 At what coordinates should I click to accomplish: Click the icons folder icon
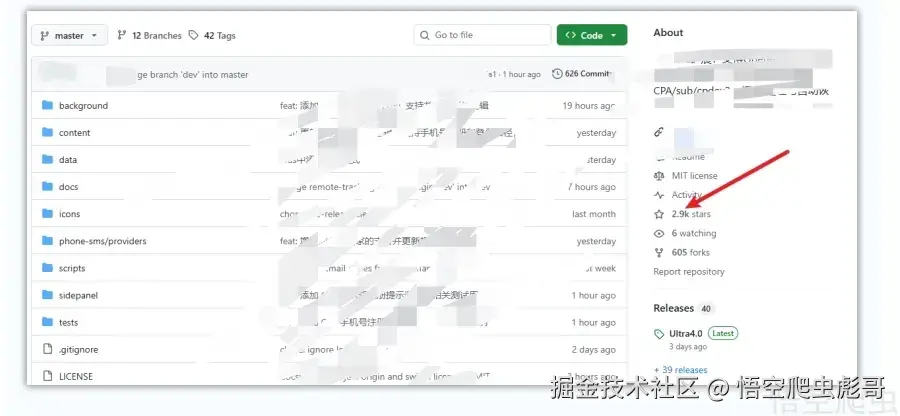tap(47, 214)
